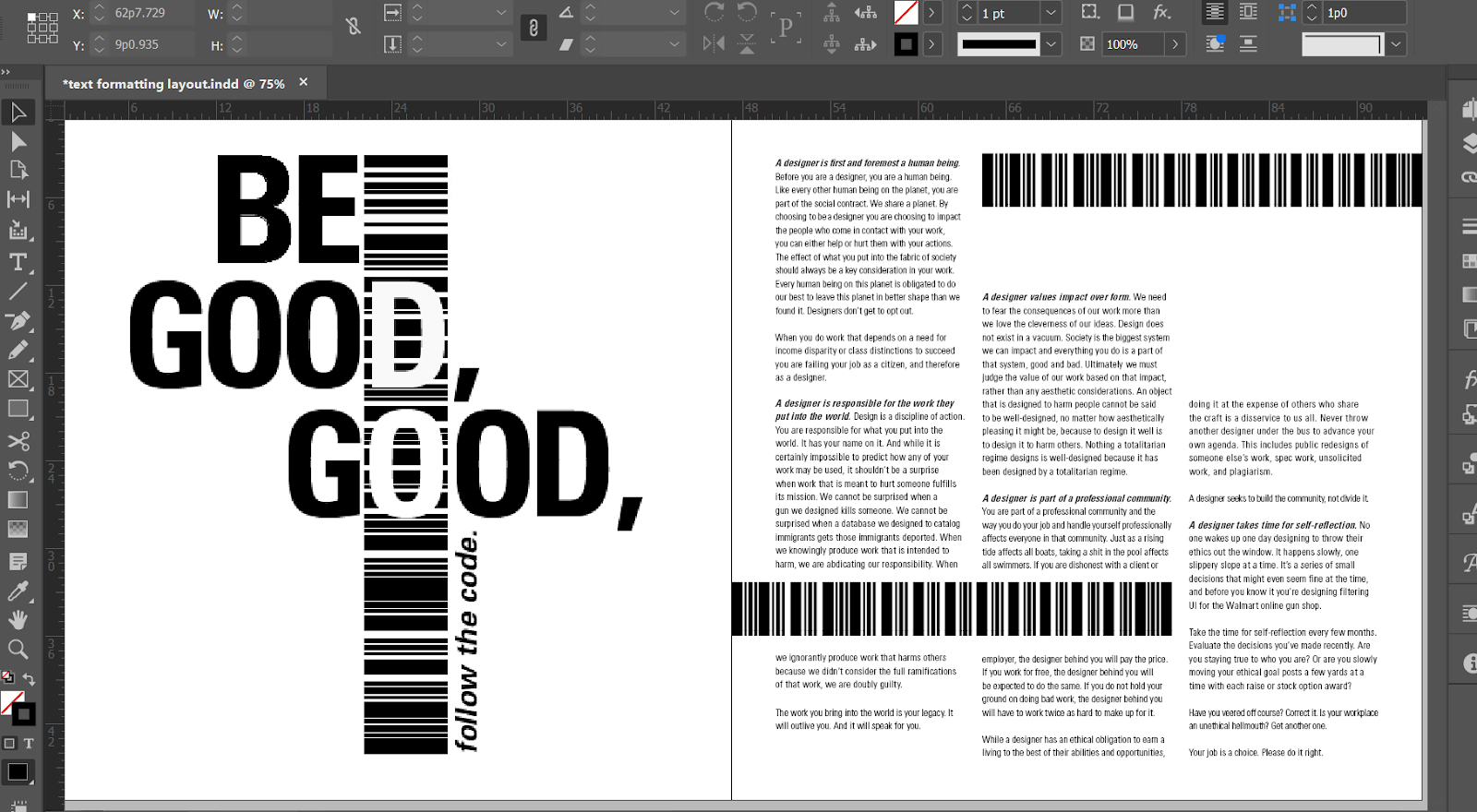
Task: Click the toolbox fill swatch with red slash
Action: tap(10, 702)
